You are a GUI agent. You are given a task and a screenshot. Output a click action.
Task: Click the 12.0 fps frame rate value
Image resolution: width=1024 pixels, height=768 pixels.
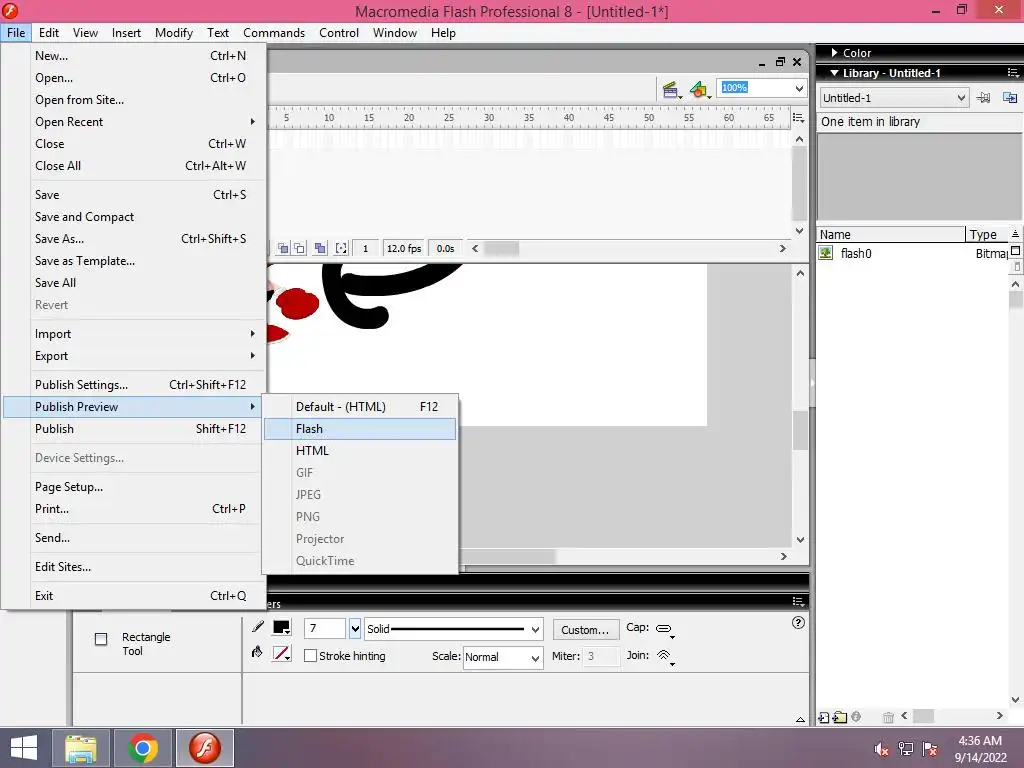(x=404, y=249)
